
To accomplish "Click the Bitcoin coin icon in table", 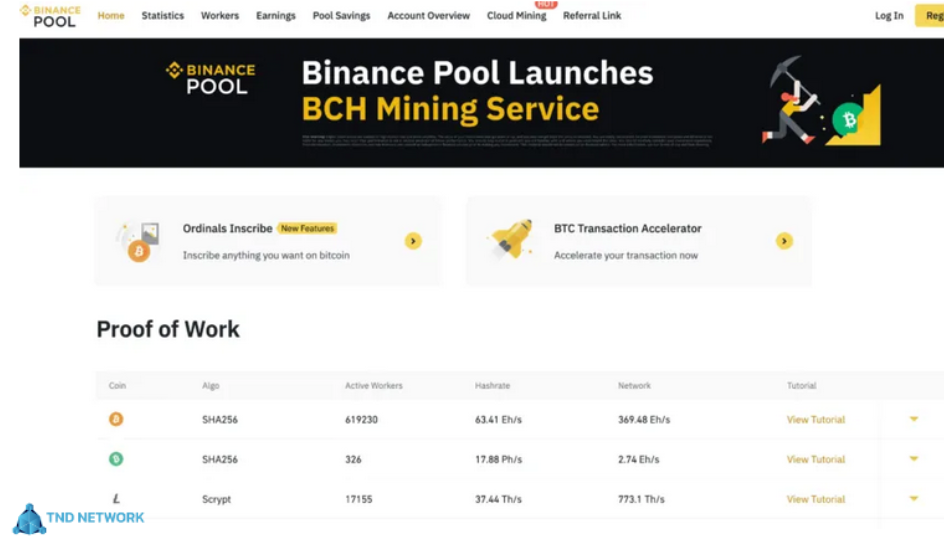I will (x=116, y=420).
